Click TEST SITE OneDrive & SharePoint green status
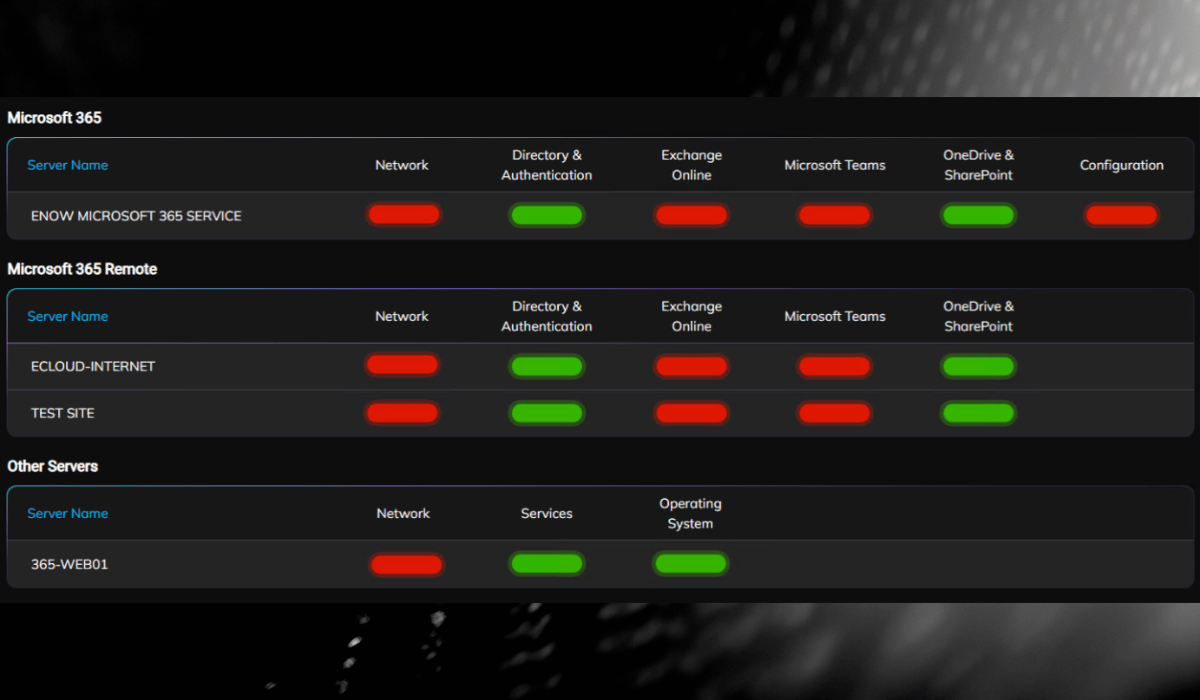 pos(979,413)
